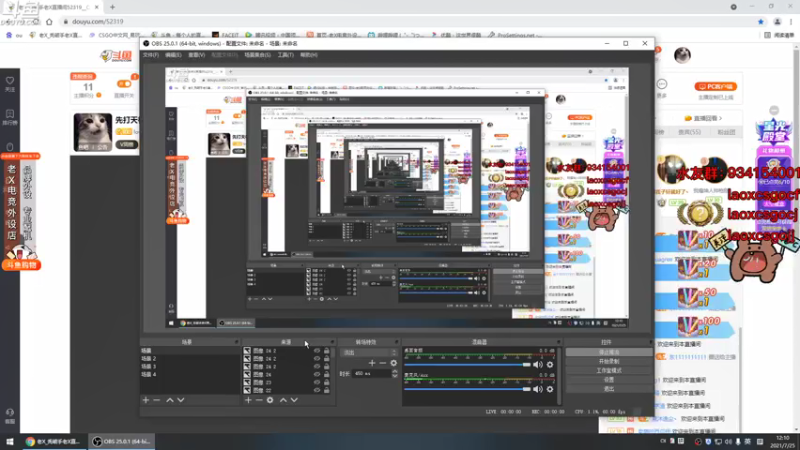The width and height of the screenshot is (800, 450).
Task: Mute the 麦克风/Aux speaker icon
Action: [x=538, y=389]
